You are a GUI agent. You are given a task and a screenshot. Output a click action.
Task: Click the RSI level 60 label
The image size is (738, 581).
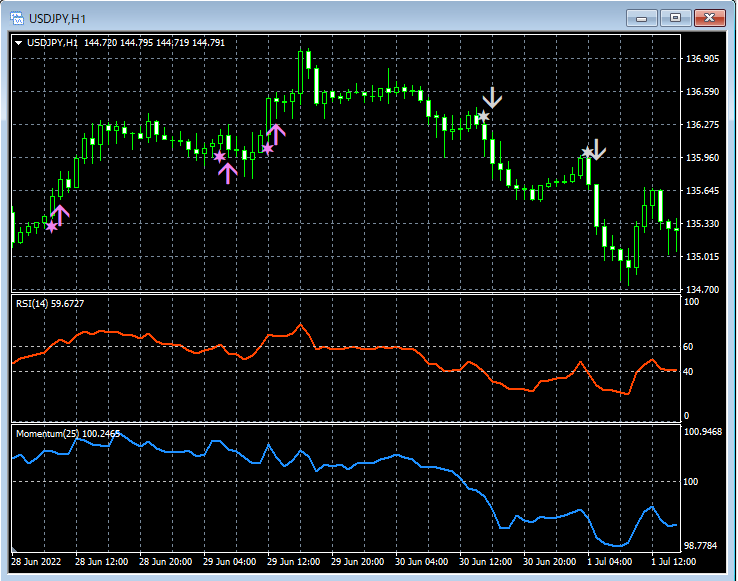[688, 347]
